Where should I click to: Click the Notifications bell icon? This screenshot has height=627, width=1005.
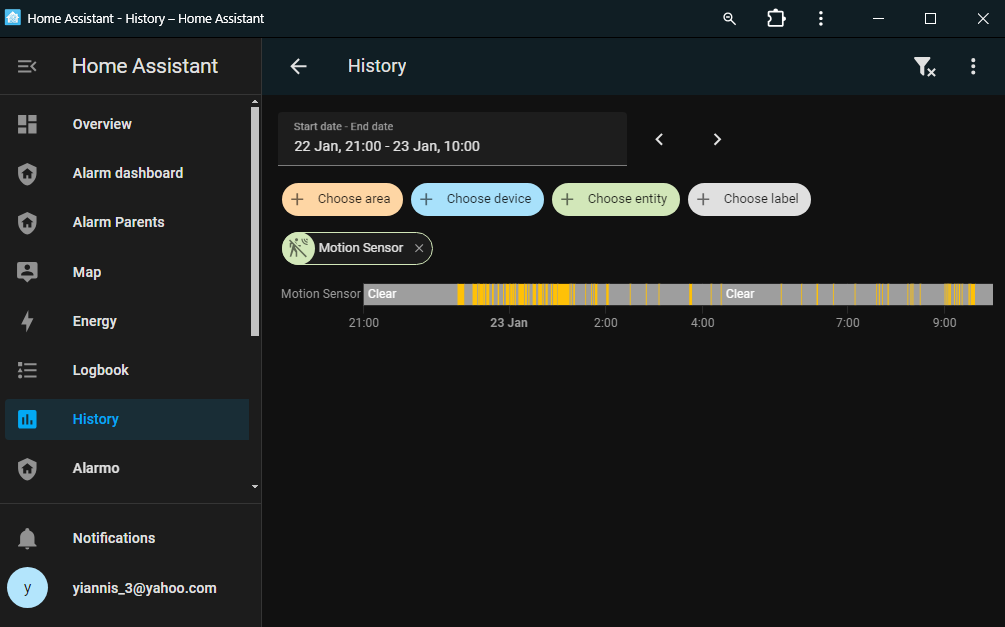27,539
